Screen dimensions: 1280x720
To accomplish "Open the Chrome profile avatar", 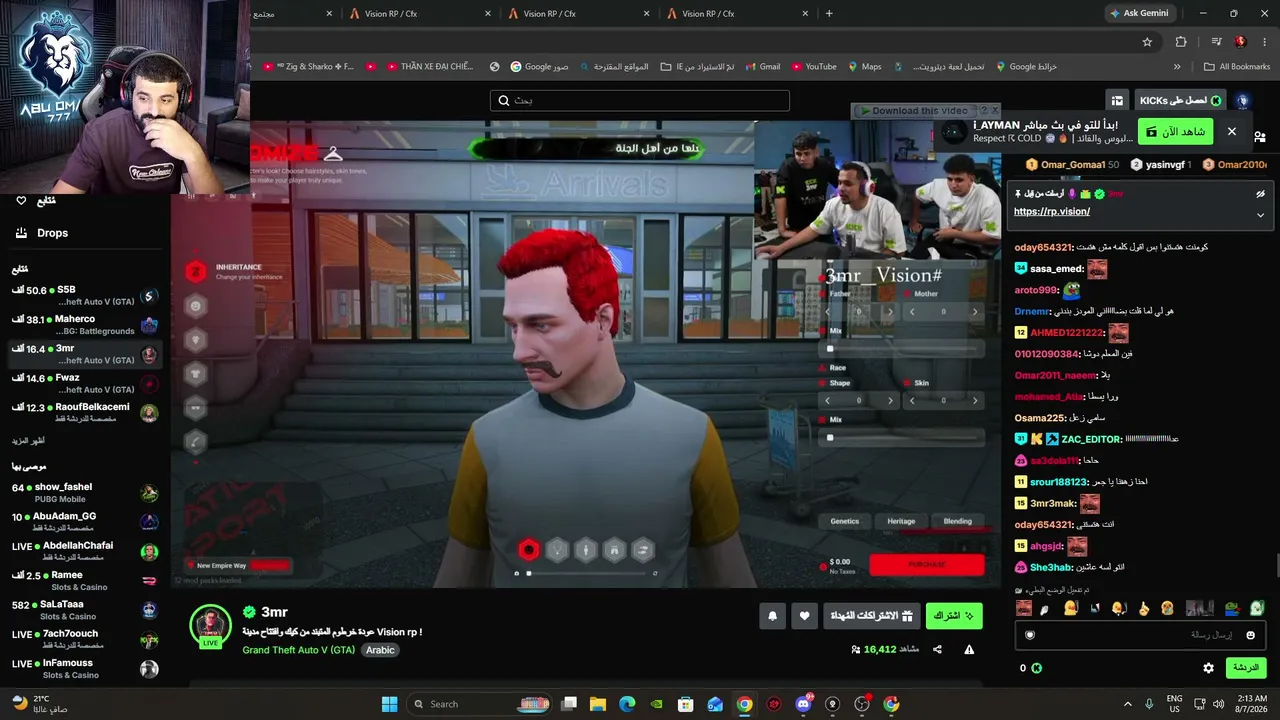I will [x=1240, y=42].
